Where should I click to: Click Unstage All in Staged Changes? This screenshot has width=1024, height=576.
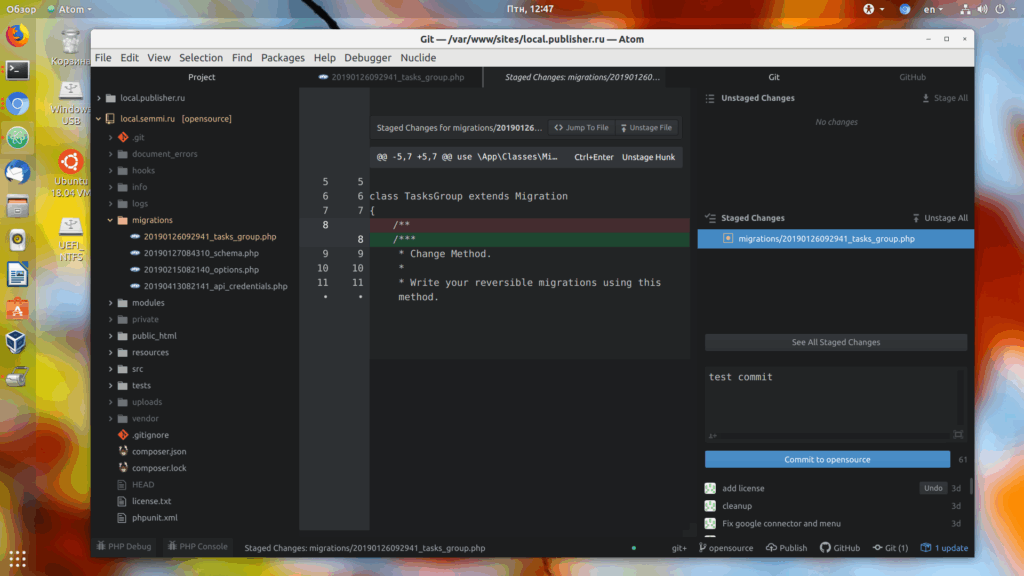click(940, 218)
